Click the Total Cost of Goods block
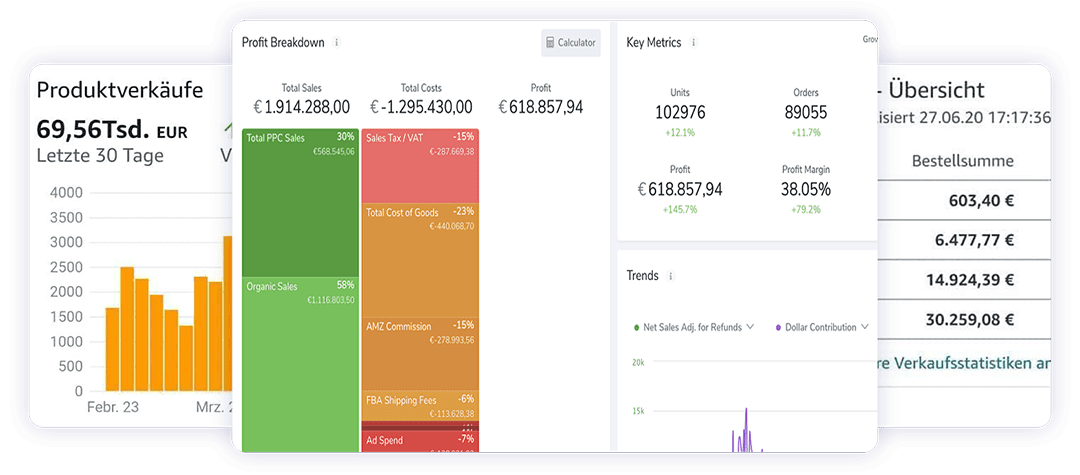The image size is (1080, 475). pos(419,258)
